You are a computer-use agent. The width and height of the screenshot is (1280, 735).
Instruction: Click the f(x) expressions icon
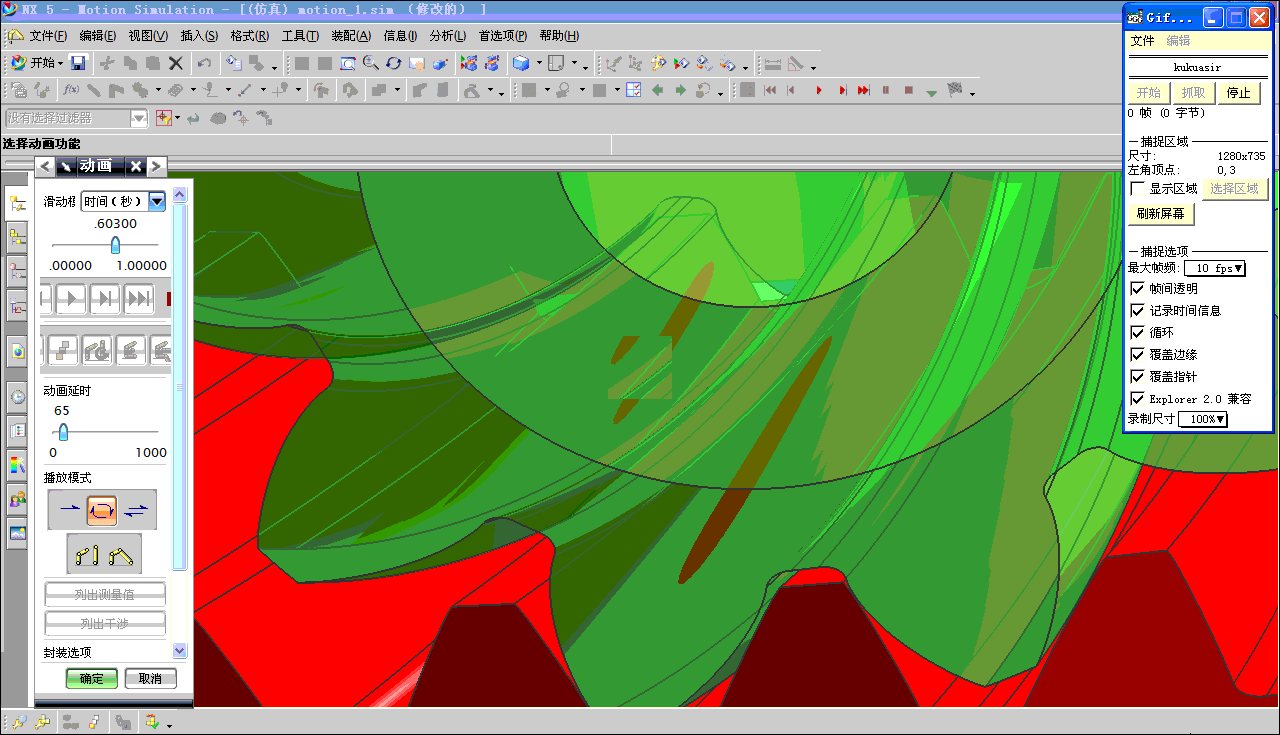click(x=71, y=90)
